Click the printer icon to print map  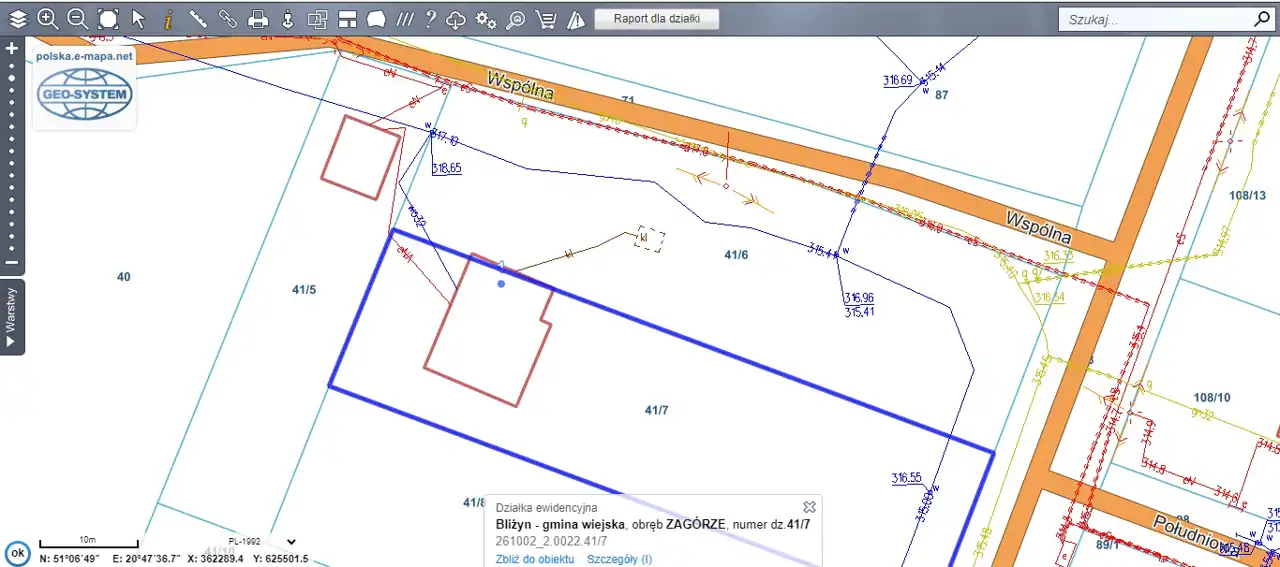(258, 19)
